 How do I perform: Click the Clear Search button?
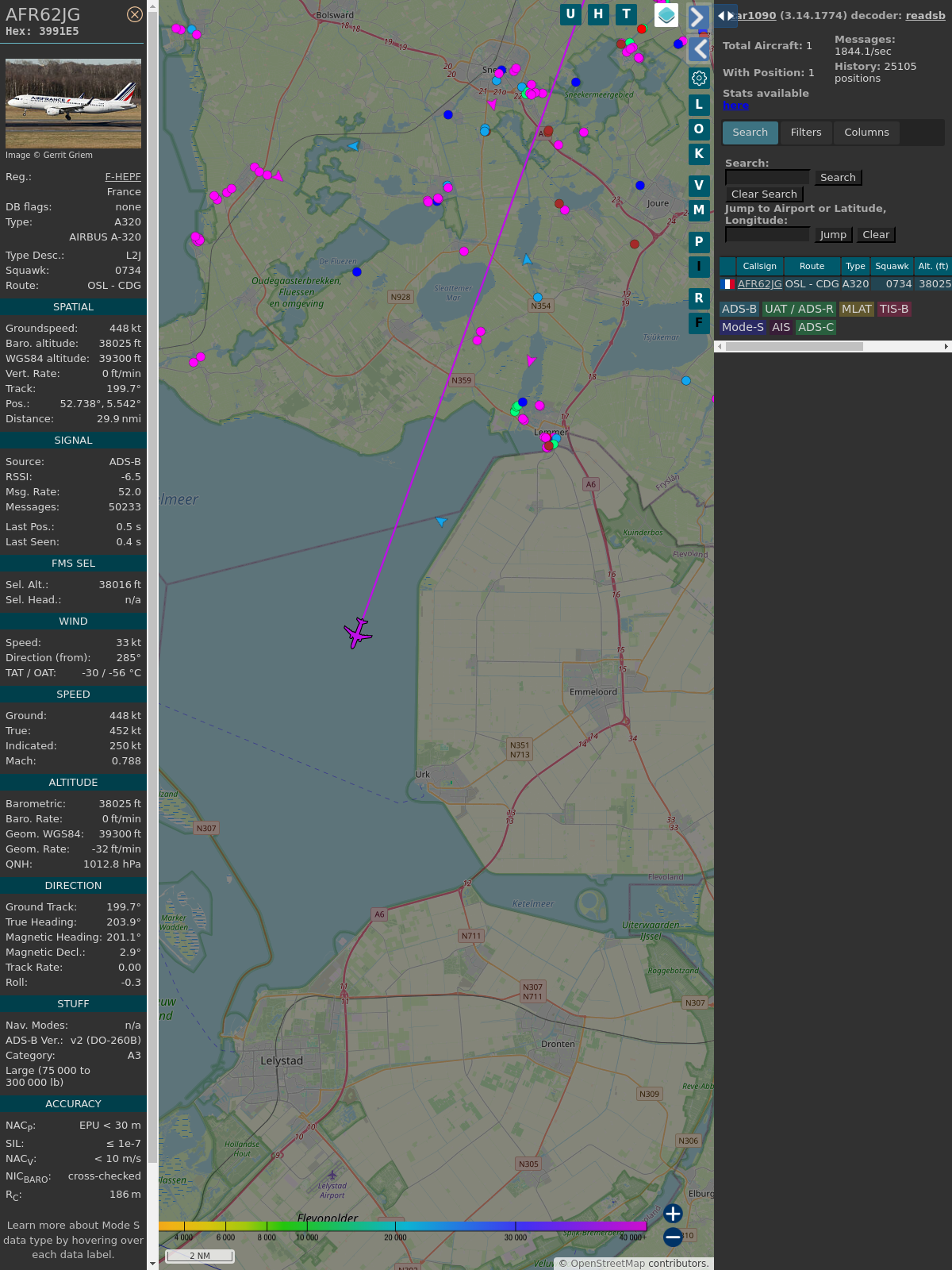(x=764, y=194)
